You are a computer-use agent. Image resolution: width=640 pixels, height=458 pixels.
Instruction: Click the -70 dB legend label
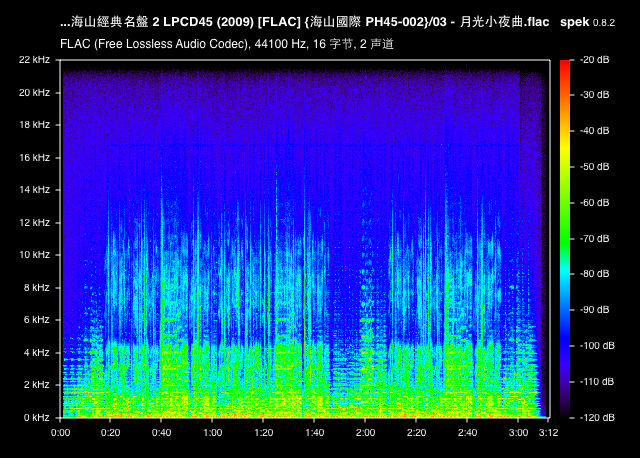click(x=595, y=238)
